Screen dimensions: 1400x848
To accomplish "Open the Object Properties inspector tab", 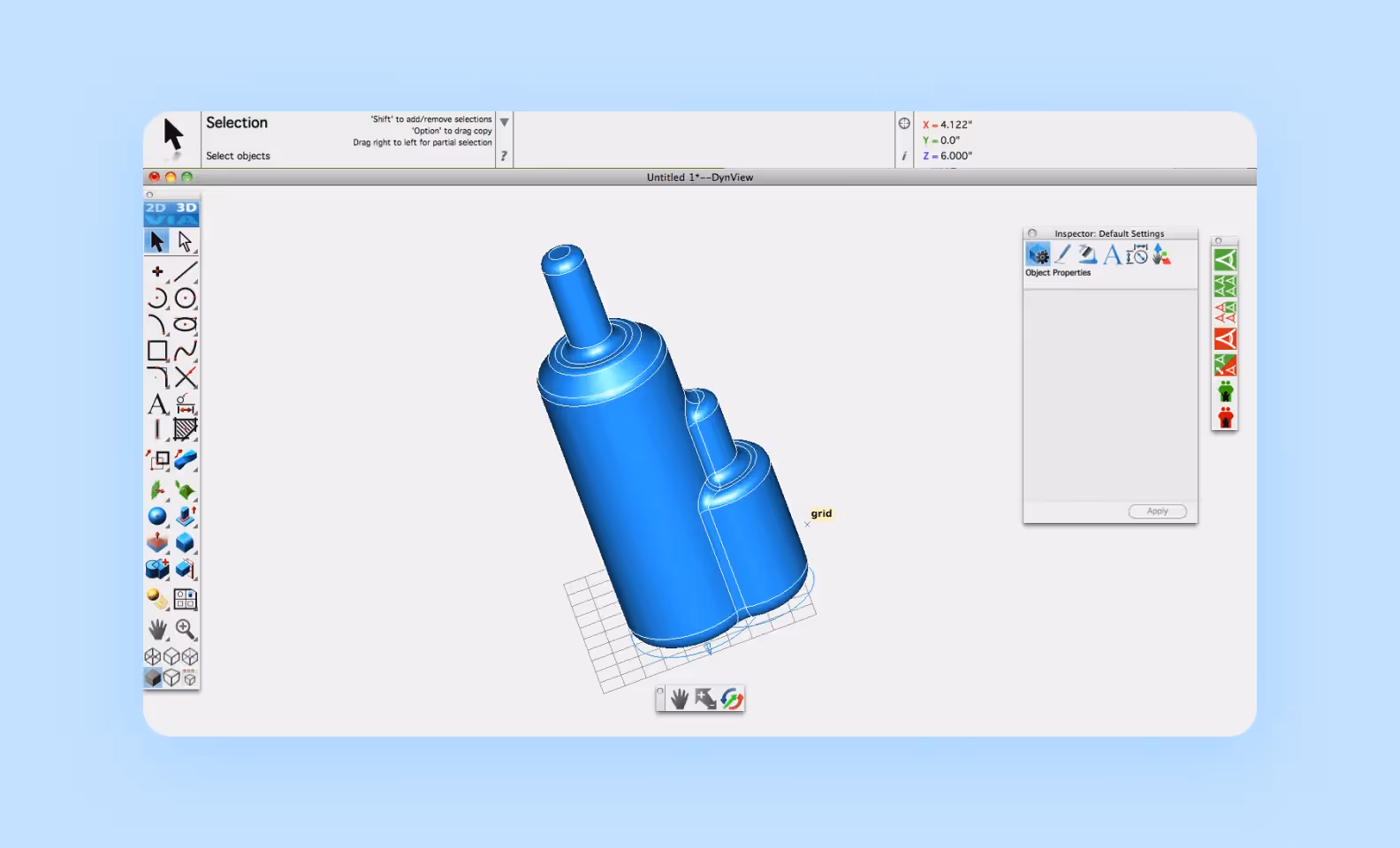I will pyautogui.click(x=1038, y=254).
